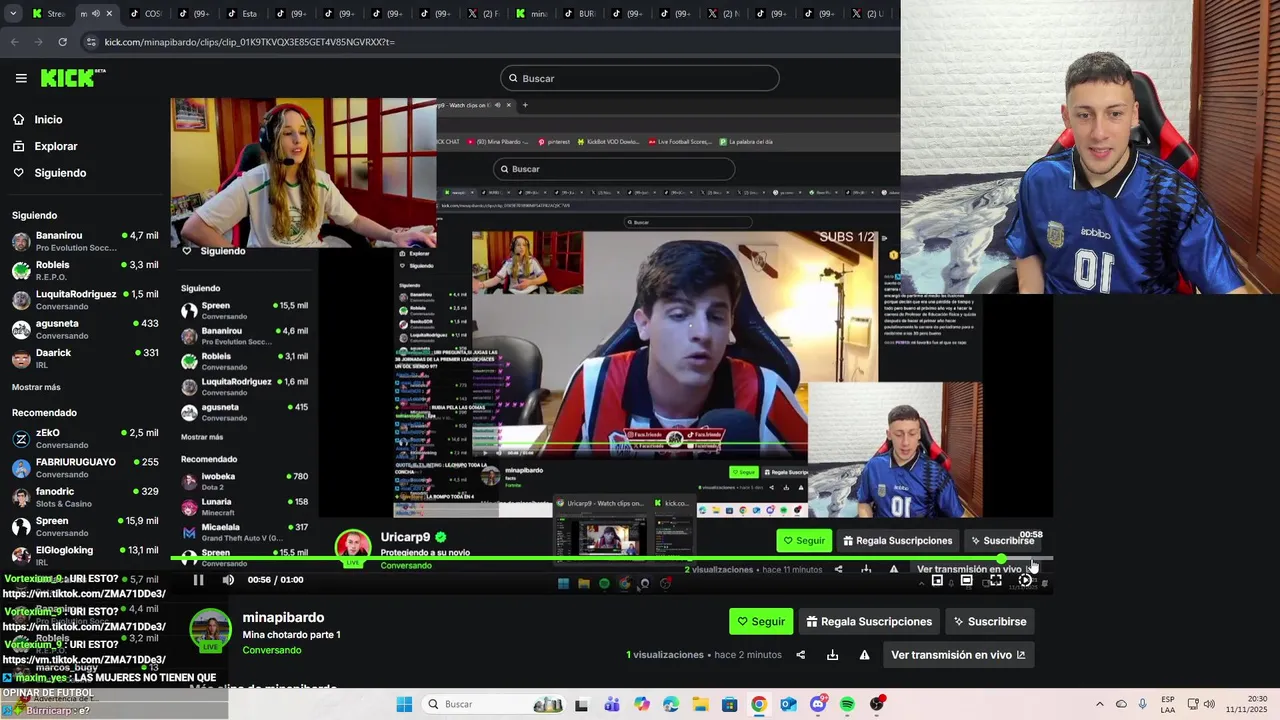Click the Conversando category link
The image size is (1280, 720).
point(271,650)
